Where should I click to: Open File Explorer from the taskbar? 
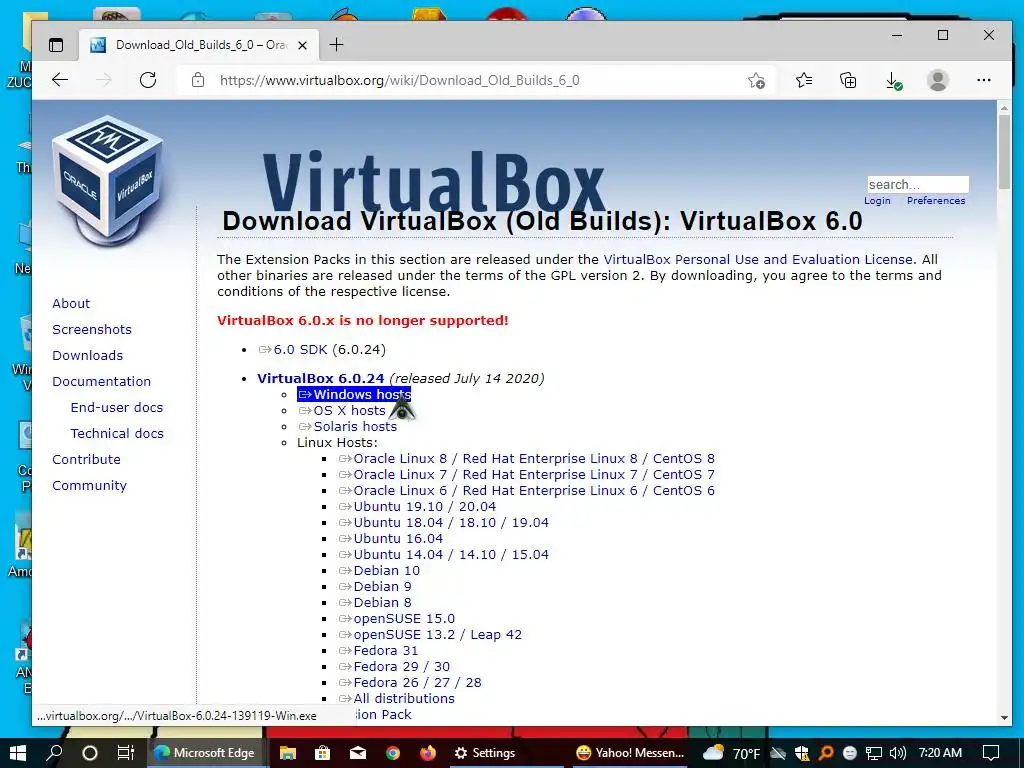pos(288,753)
